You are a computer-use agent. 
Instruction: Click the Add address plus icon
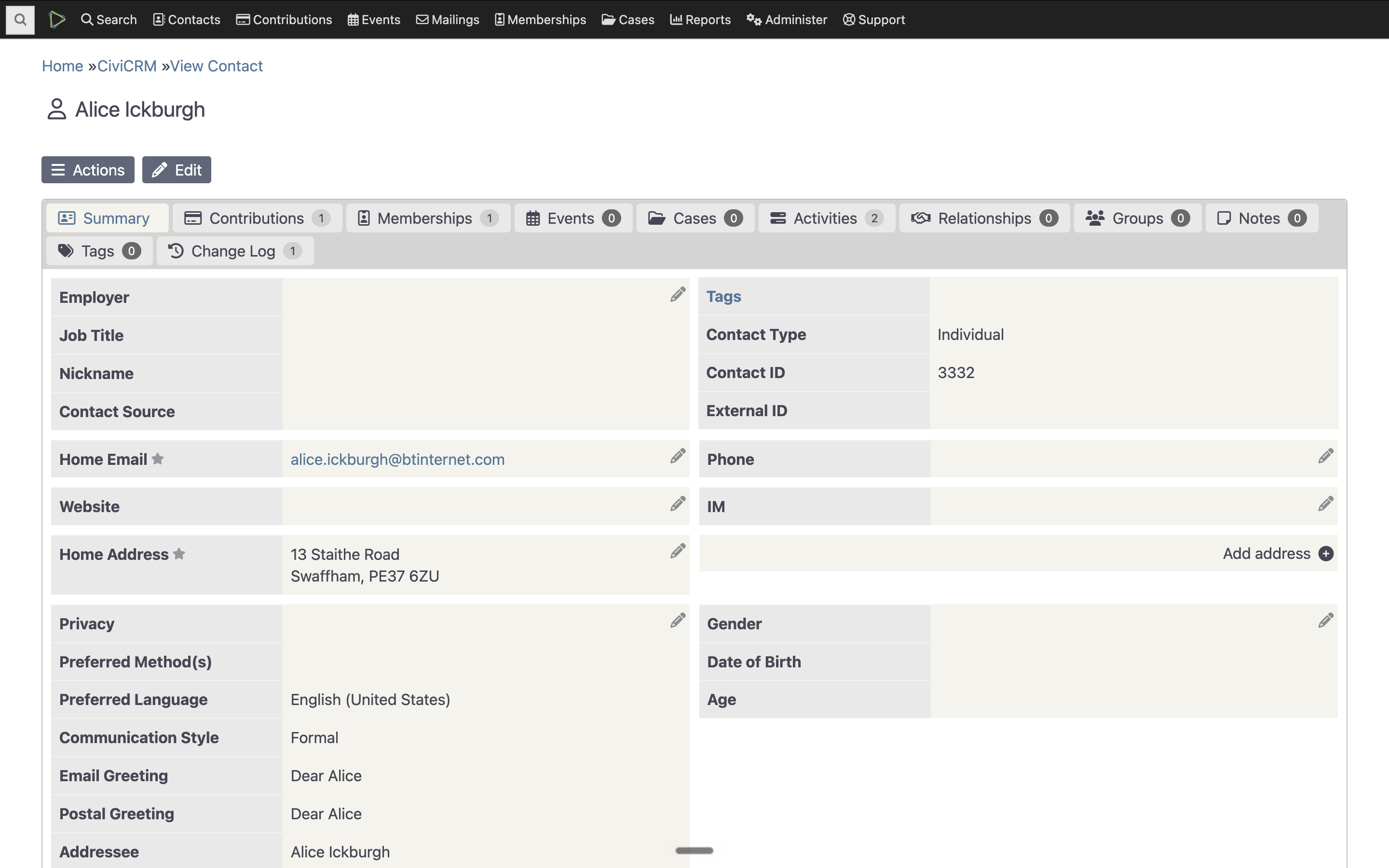click(1326, 554)
